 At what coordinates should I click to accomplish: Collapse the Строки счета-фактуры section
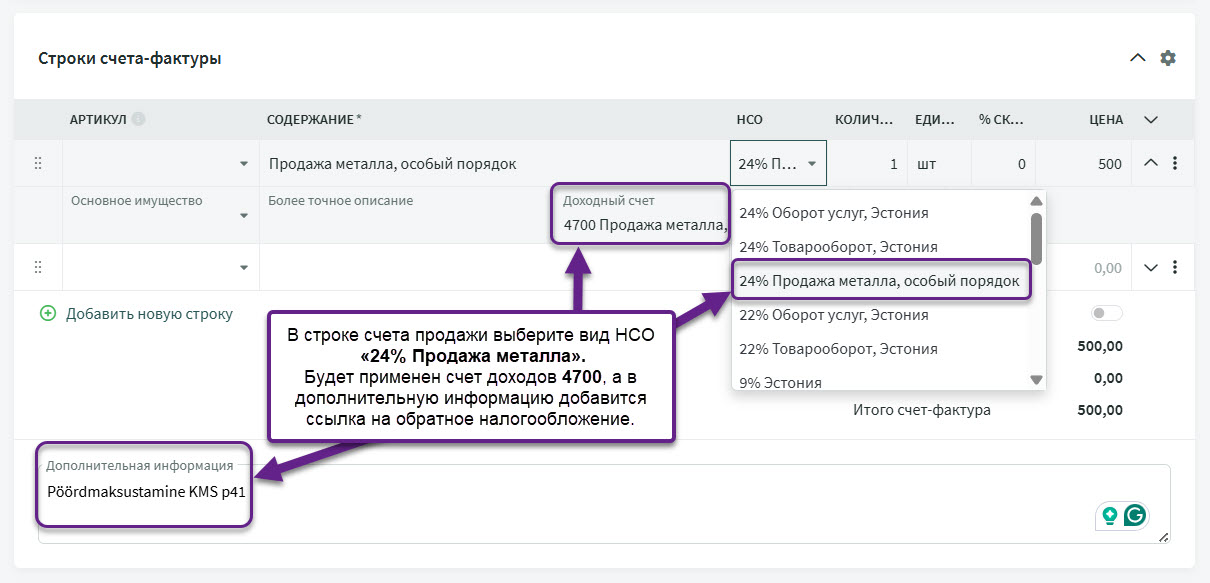(1137, 58)
